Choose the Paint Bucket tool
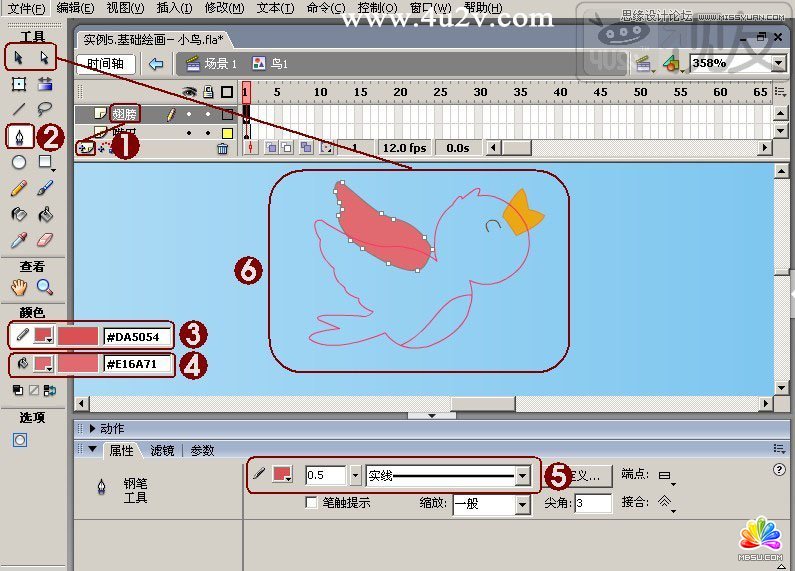The width and height of the screenshot is (795, 571). 45,214
